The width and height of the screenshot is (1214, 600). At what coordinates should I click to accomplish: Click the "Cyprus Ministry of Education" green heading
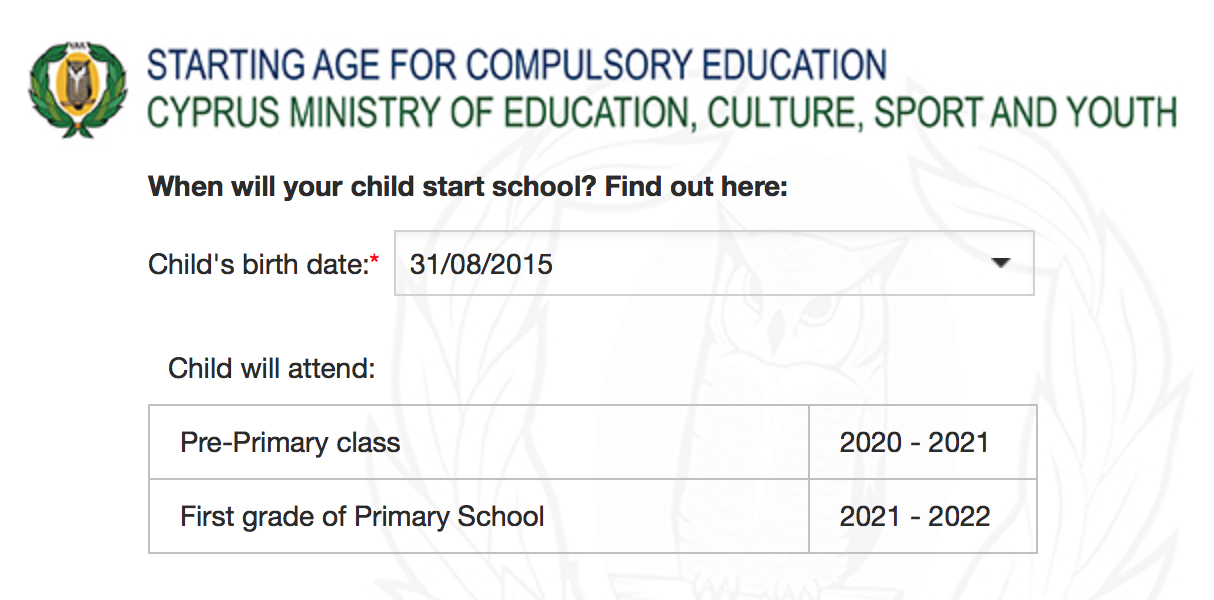coord(662,113)
